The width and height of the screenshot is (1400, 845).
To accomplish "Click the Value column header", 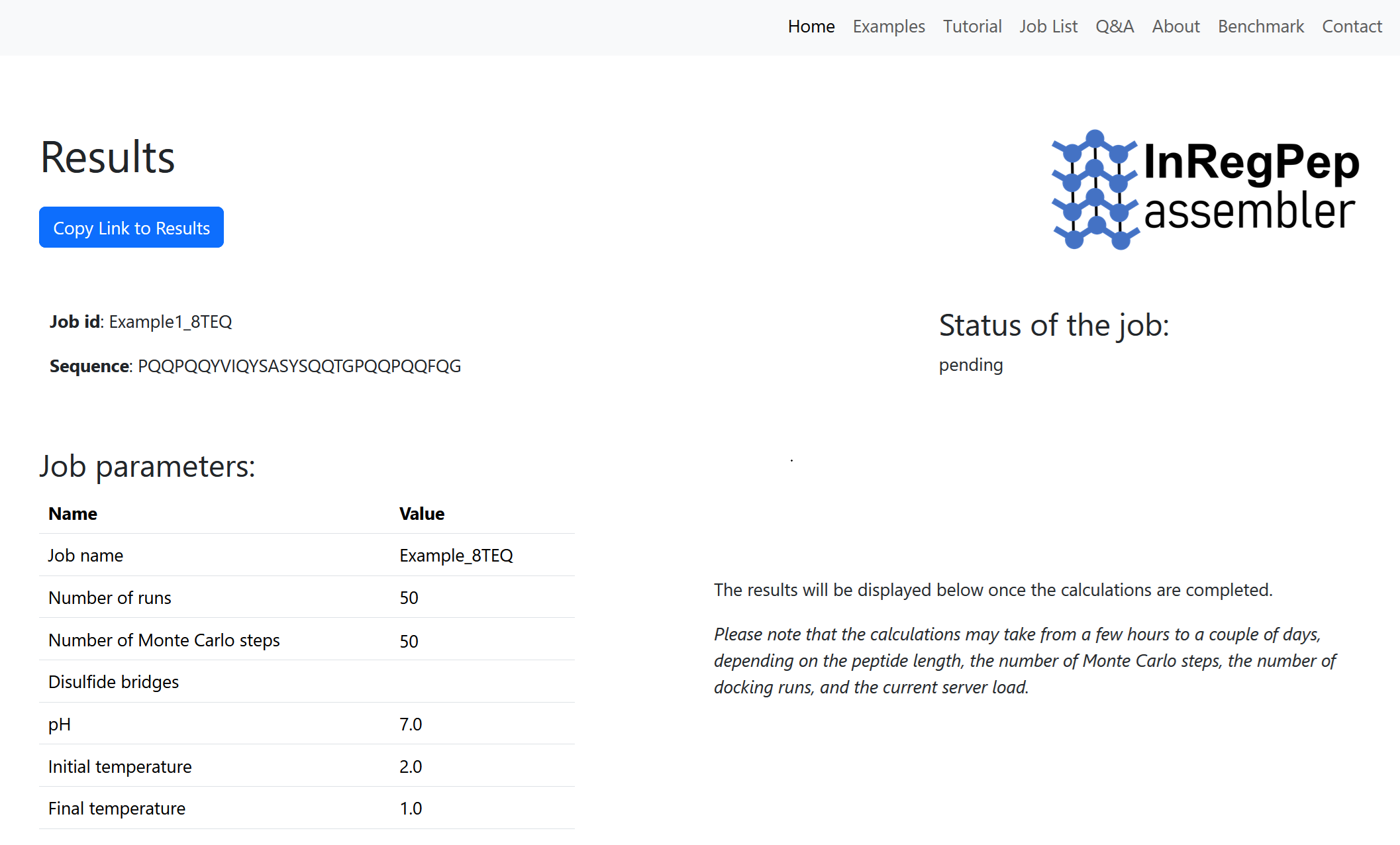I will (x=422, y=514).
